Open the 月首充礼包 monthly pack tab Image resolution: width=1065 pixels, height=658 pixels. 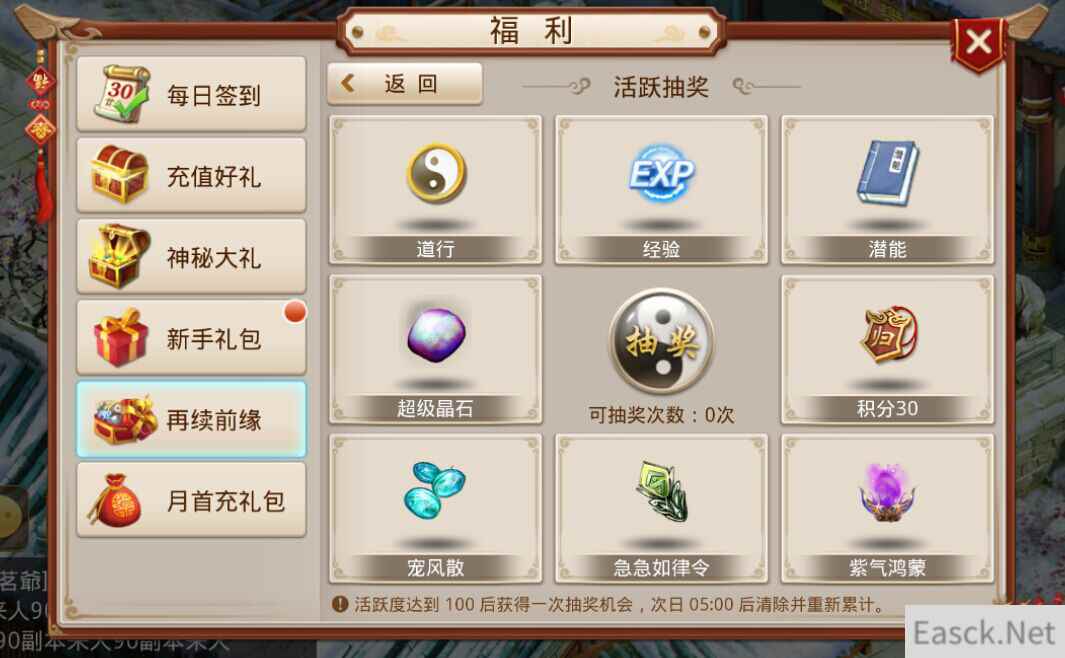point(192,500)
